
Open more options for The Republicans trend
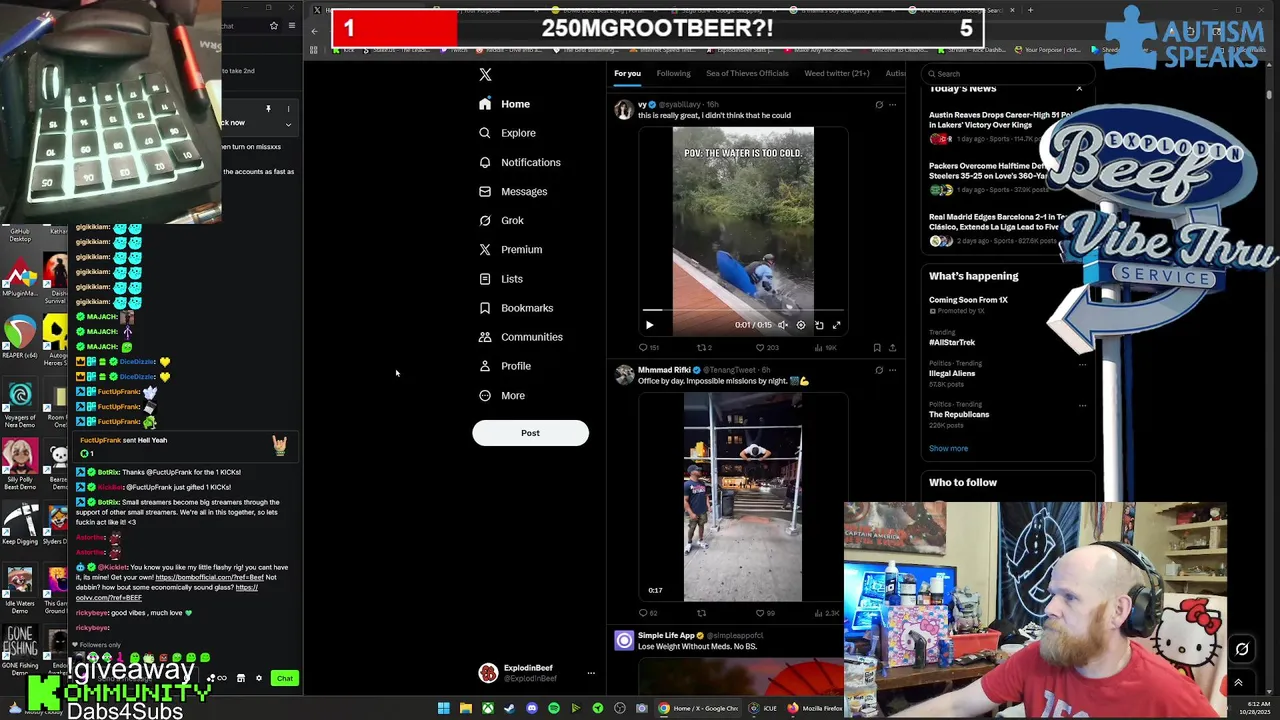[x=1082, y=406]
